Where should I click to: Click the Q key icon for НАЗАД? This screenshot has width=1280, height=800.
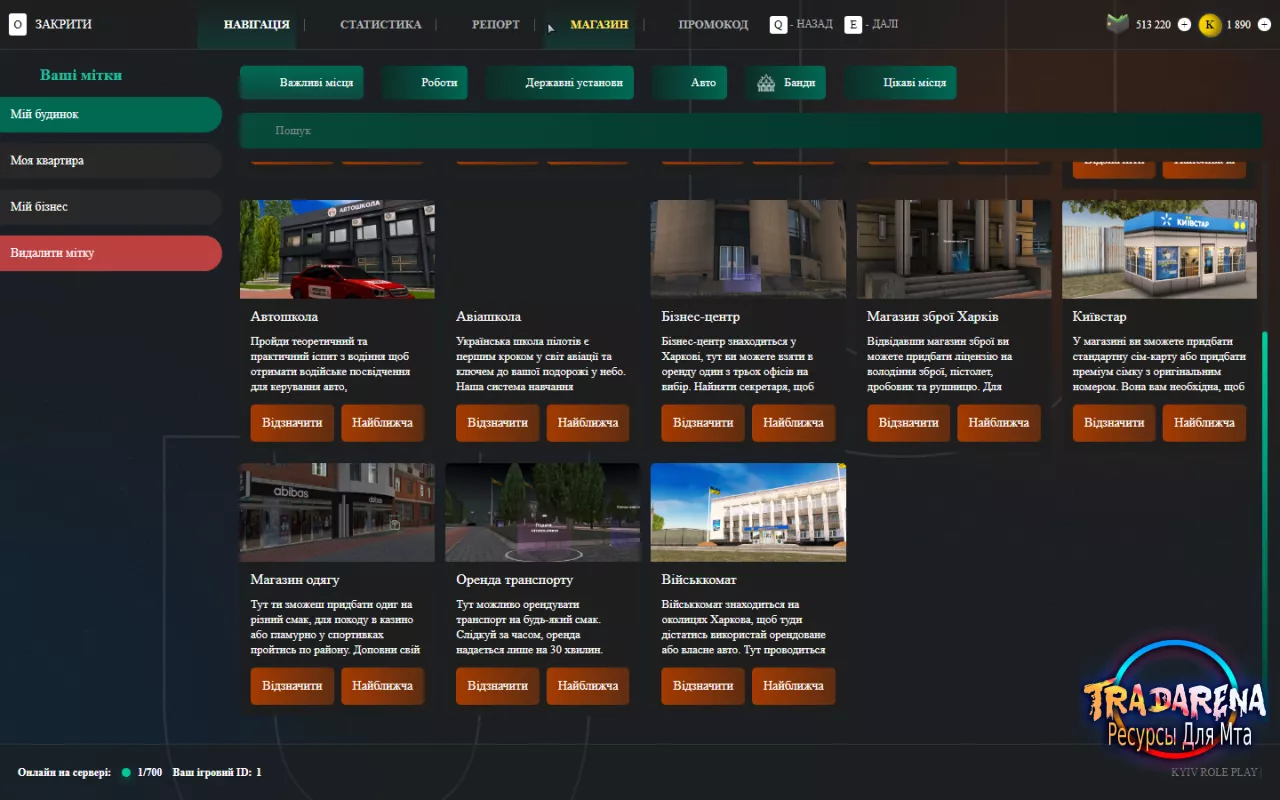pyautogui.click(x=778, y=24)
